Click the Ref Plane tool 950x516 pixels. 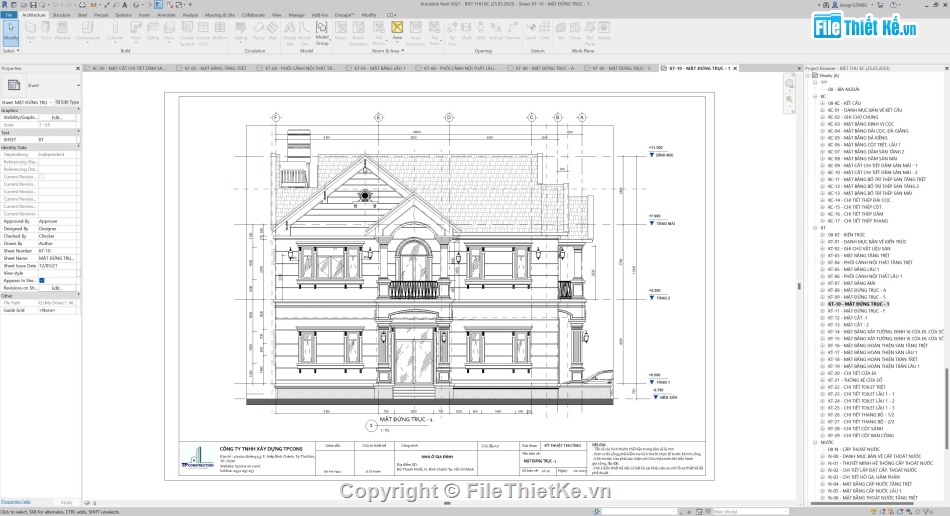pyautogui.click(x=590, y=33)
